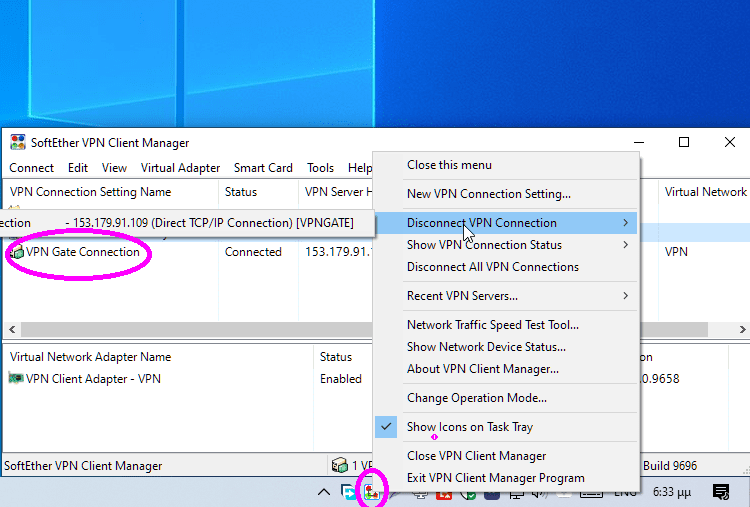The height and width of the screenshot is (507, 750).
Task: Sort by VPN Connection Setting Name column
Action: [x=110, y=192]
